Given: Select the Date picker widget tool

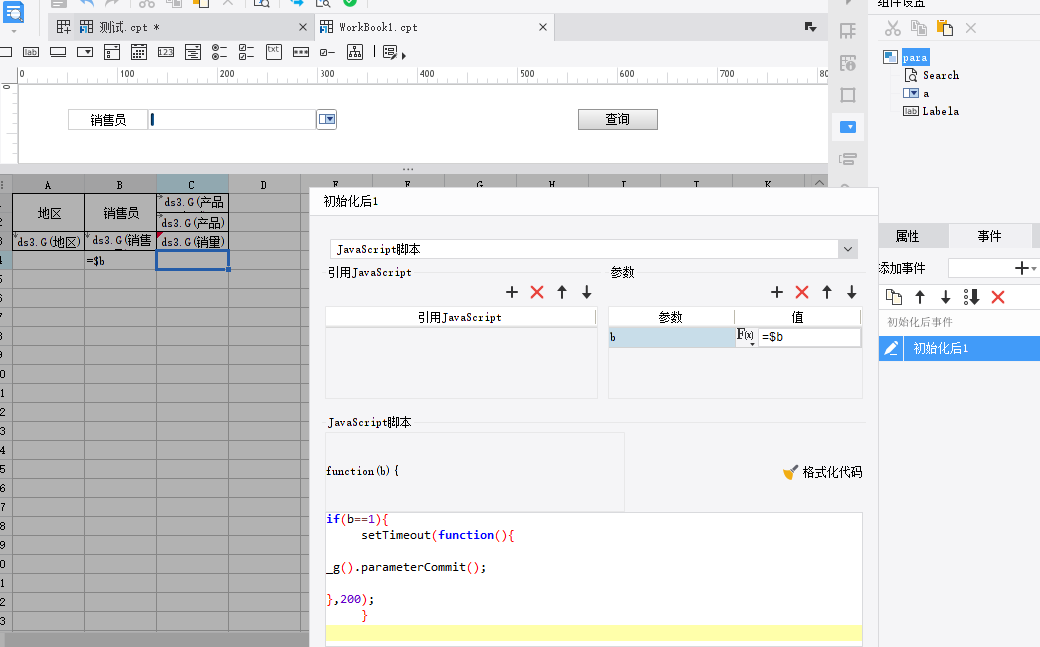Looking at the screenshot, I should 139,52.
